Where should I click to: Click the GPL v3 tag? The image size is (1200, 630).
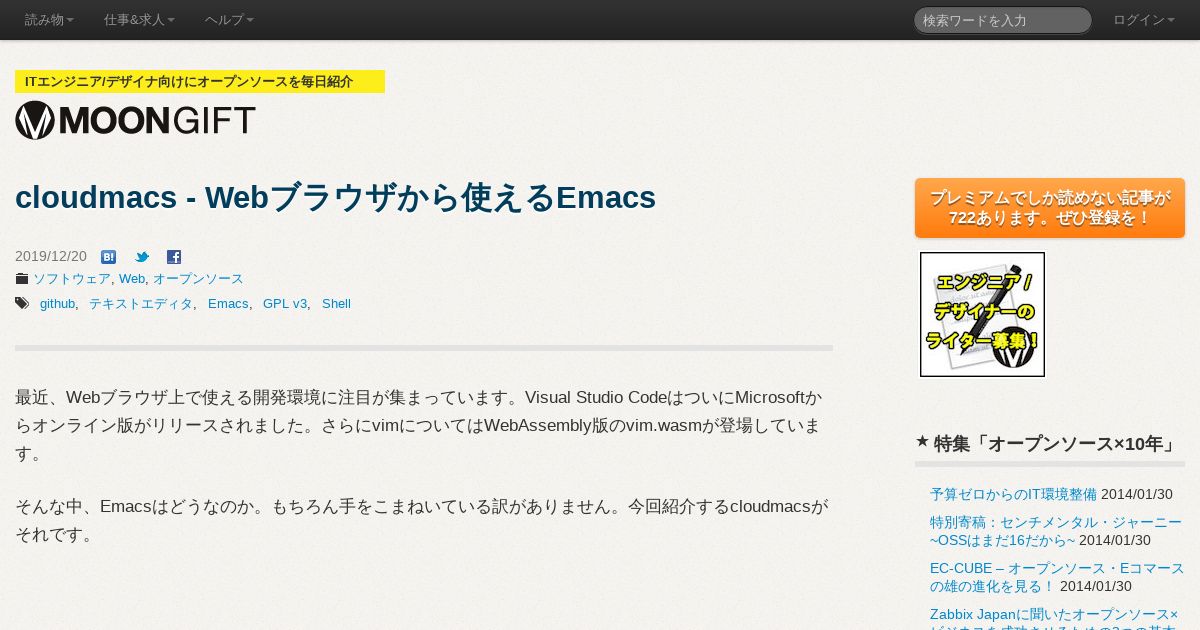(285, 303)
